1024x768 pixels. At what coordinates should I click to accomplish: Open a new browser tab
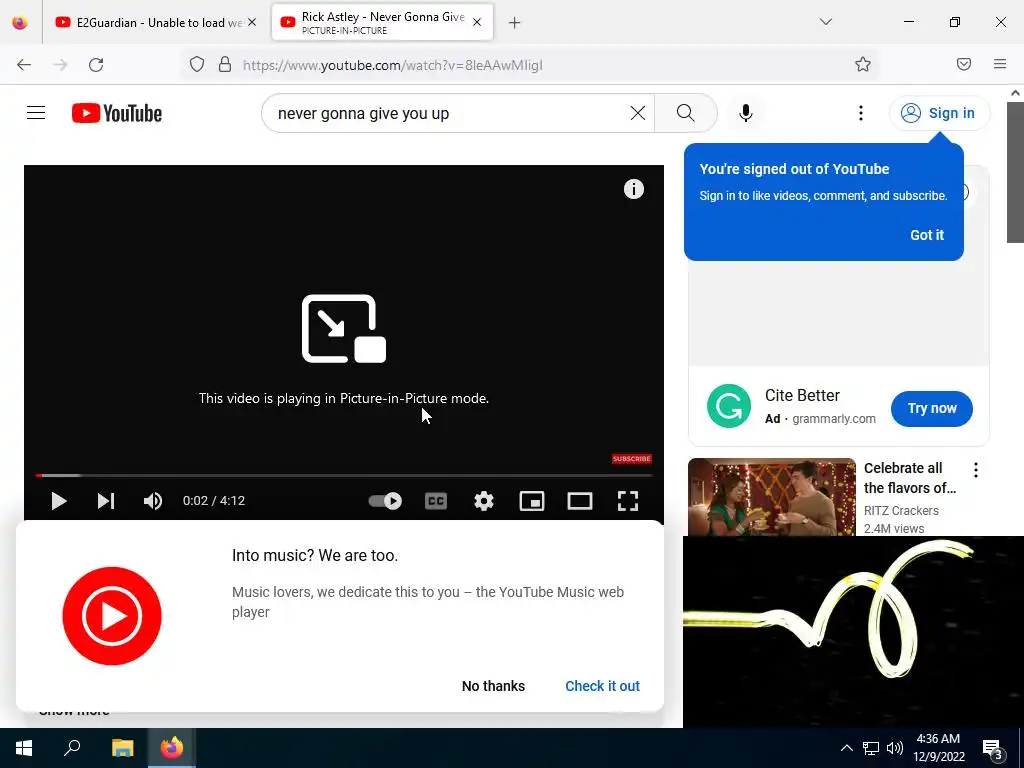[x=515, y=23]
